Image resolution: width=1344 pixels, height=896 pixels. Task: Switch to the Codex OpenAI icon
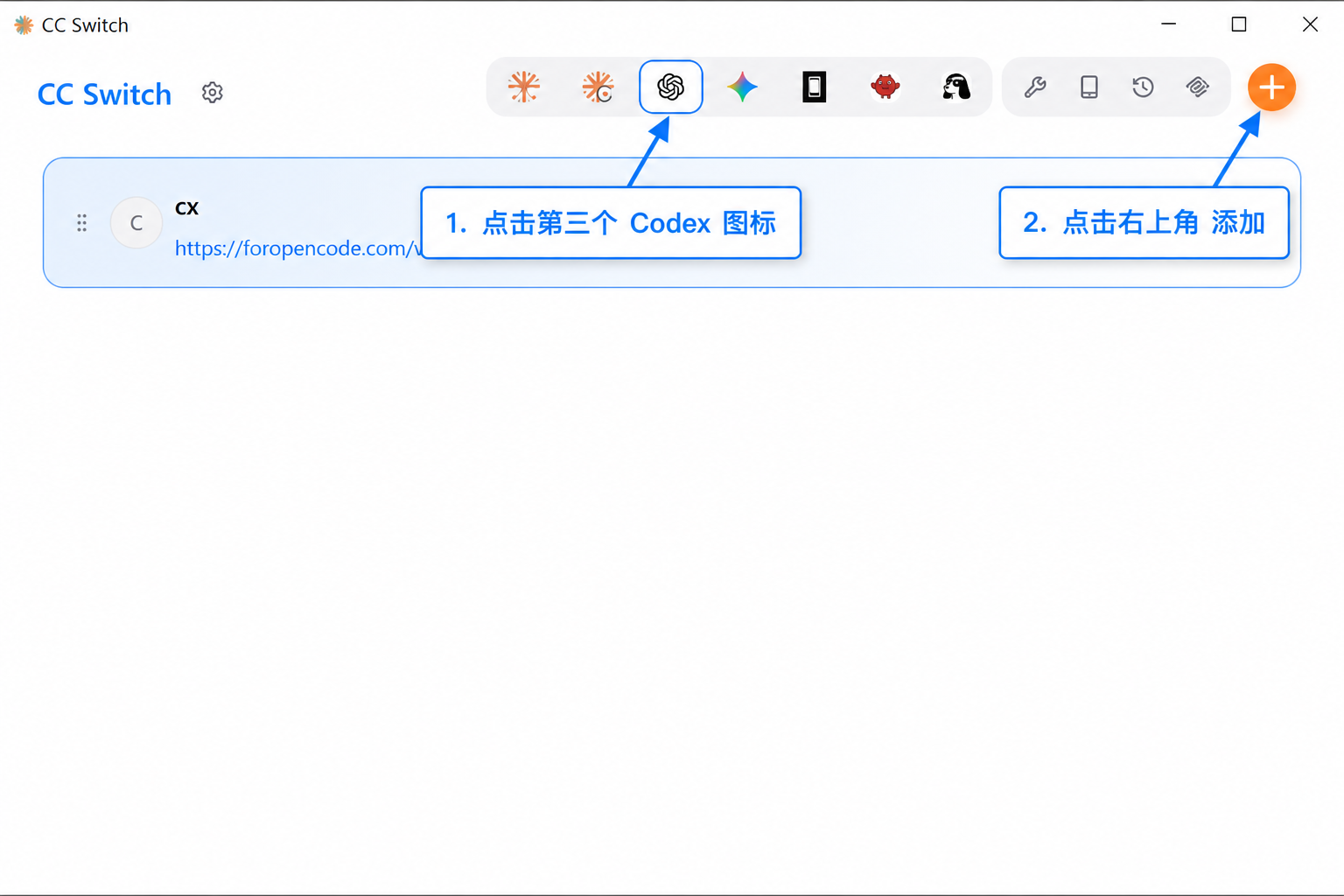click(671, 87)
